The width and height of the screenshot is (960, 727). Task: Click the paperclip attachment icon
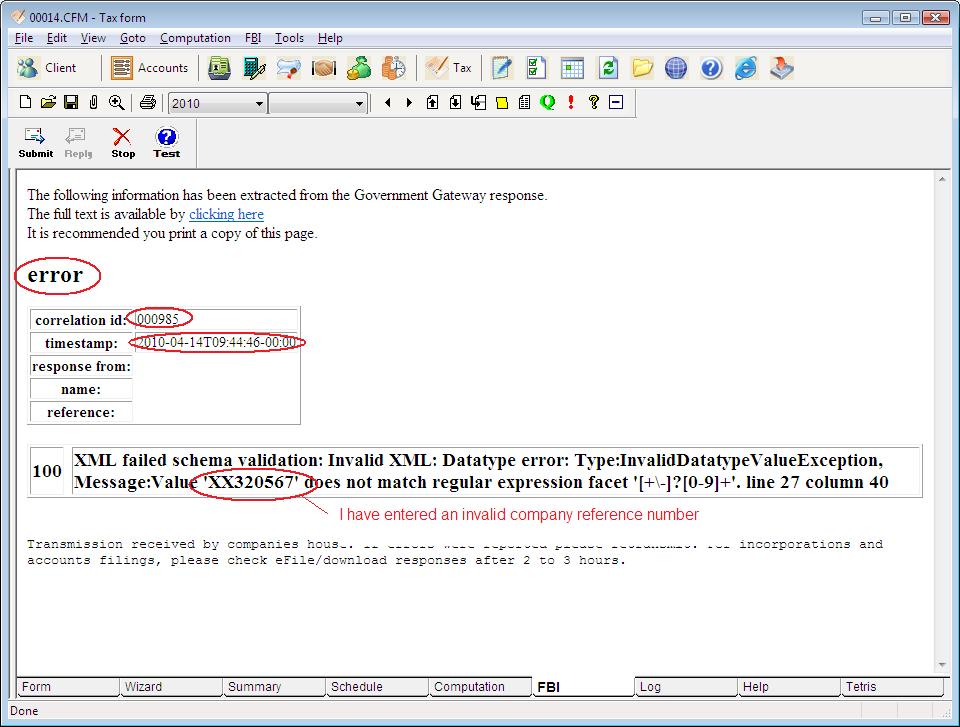(93, 102)
